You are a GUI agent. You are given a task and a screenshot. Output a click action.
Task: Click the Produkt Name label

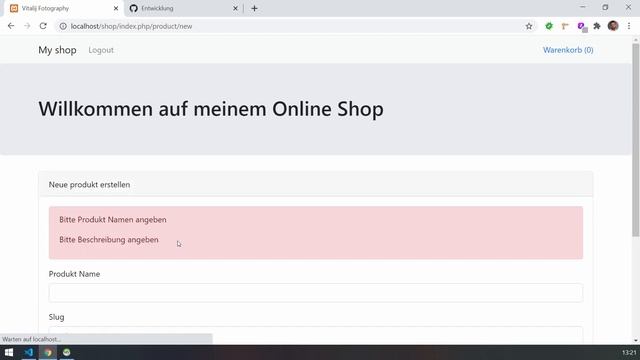pyautogui.click(x=74, y=274)
